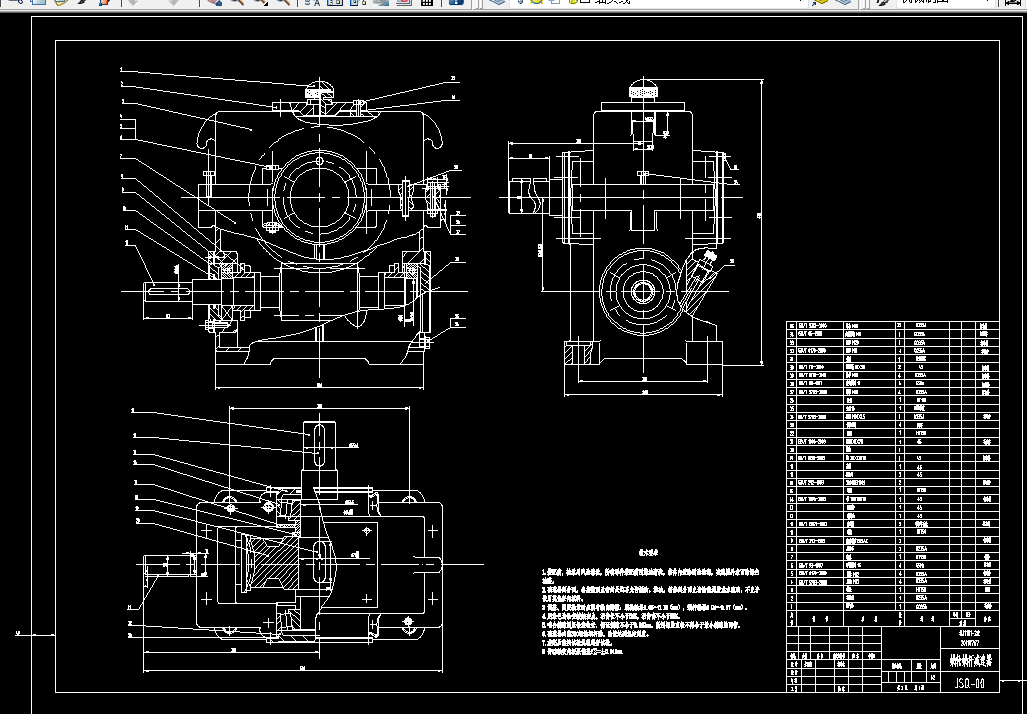Click the Zoom Previous magnifier
The height and width of the screenshot is (714, 1027).
point(283,2)
